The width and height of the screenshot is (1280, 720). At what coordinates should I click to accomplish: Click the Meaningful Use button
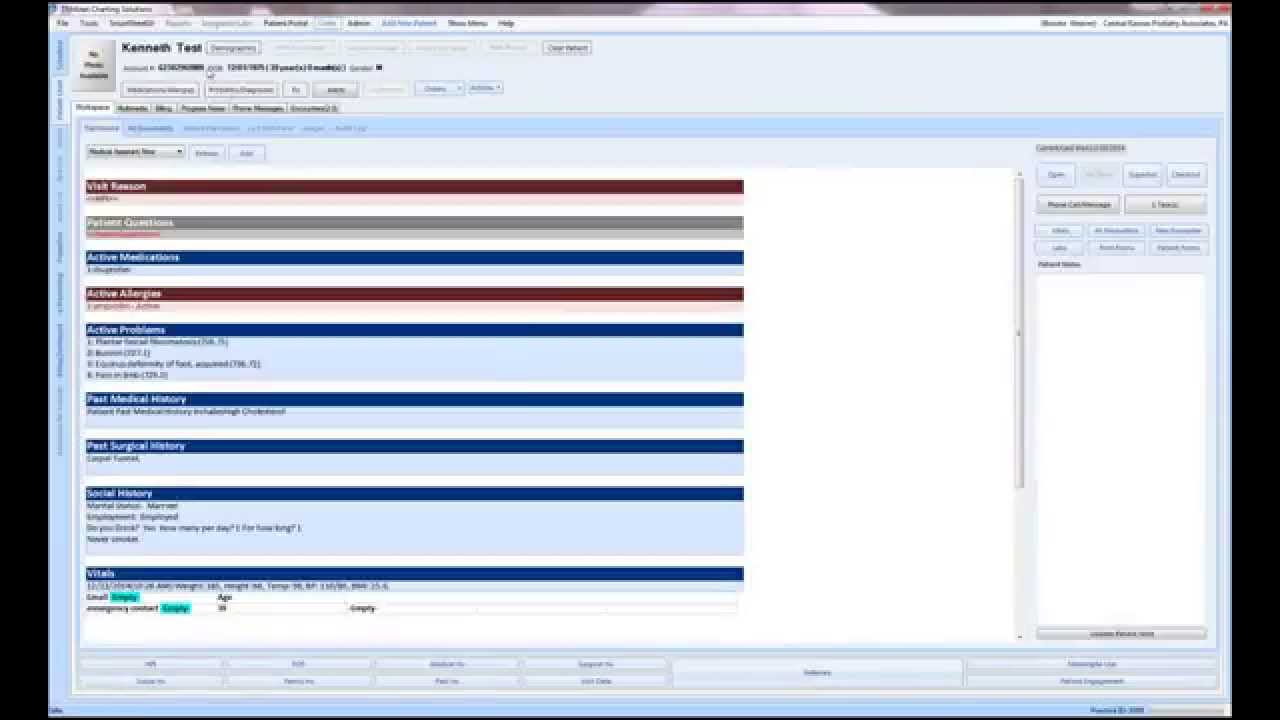point(1092,664)
